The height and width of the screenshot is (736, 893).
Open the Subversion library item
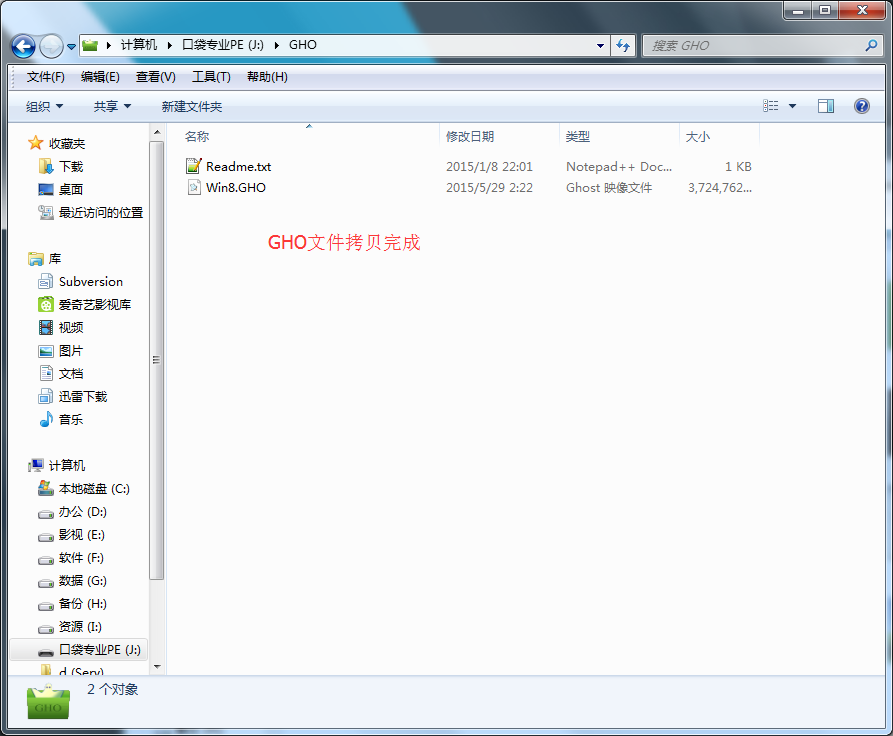(90, 282)
